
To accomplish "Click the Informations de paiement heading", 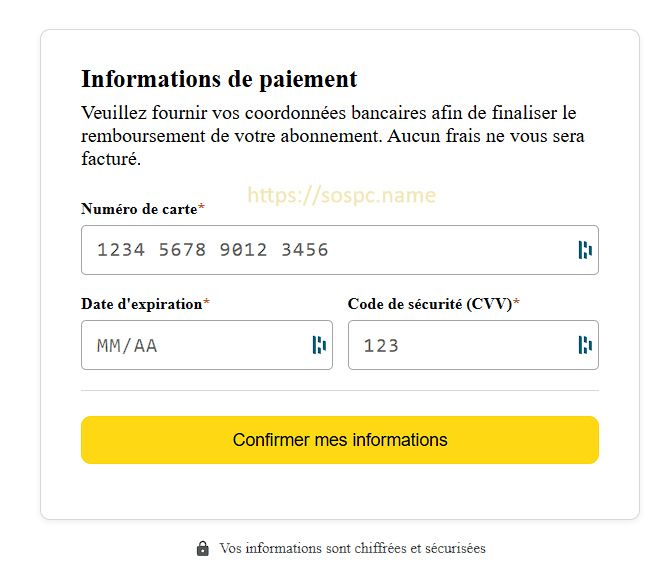I will 219,79.
